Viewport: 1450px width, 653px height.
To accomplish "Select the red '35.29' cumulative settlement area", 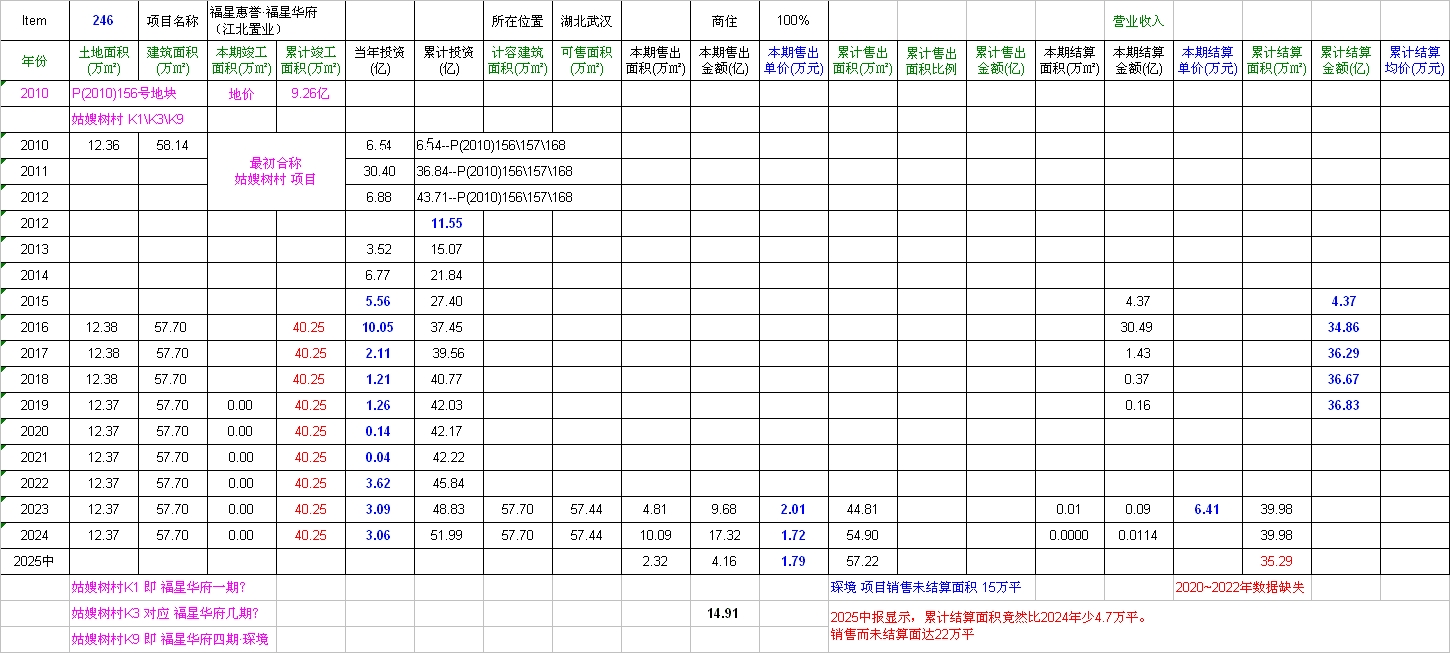I will (x=1277, y=562).
